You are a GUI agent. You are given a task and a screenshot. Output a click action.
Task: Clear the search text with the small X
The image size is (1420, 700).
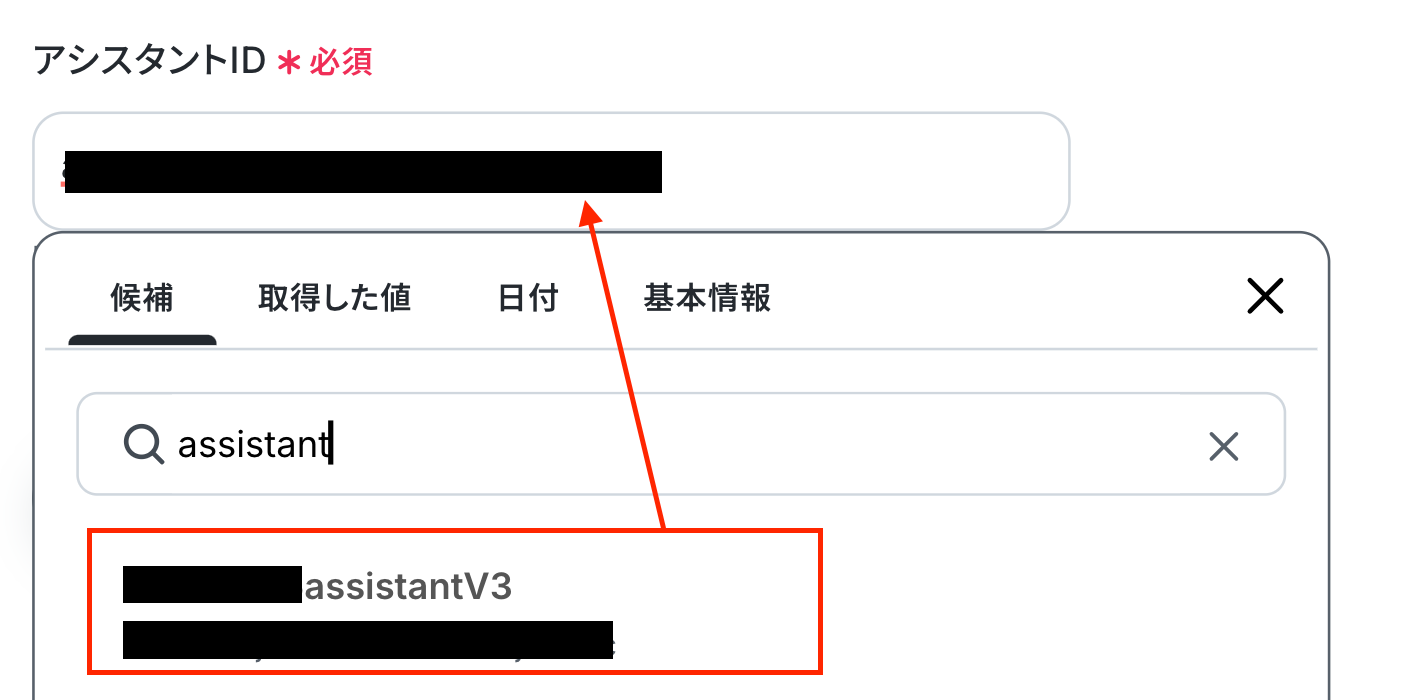[1223, 446]
